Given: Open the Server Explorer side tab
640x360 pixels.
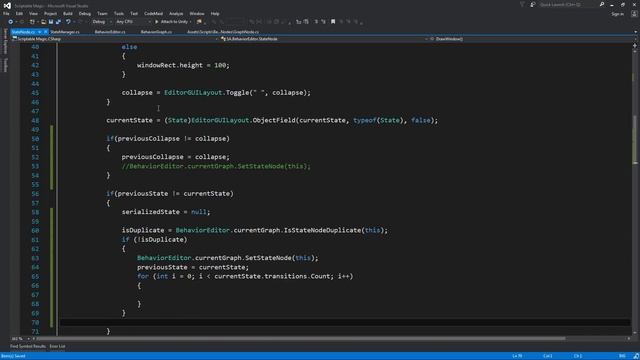Looking at the screenshot, I should [x=5, y=41].
